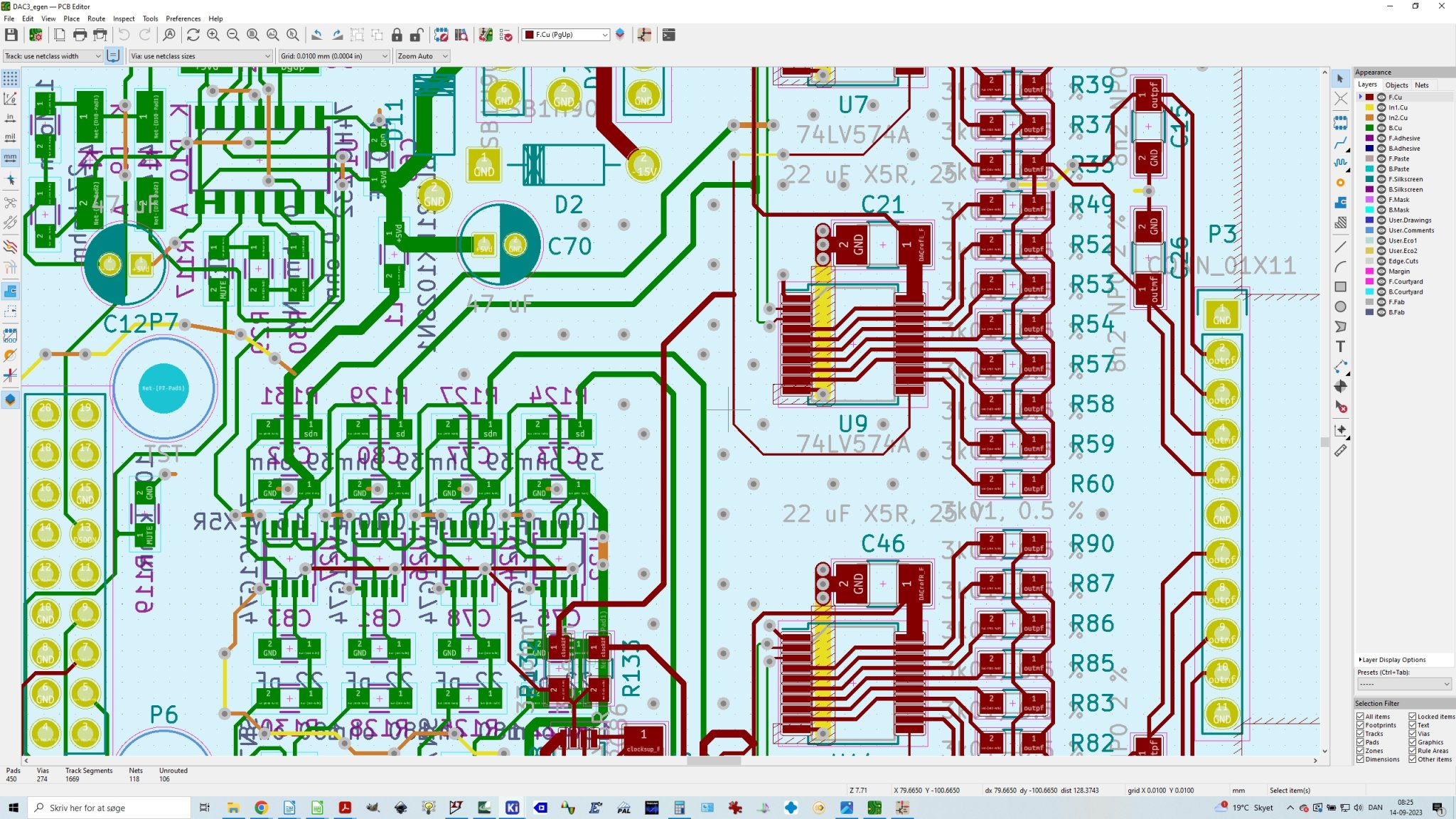Image resolution: width=1456 pixels, height=819 pixels.
Task: Open the File menu
Action: pos(9,18)
